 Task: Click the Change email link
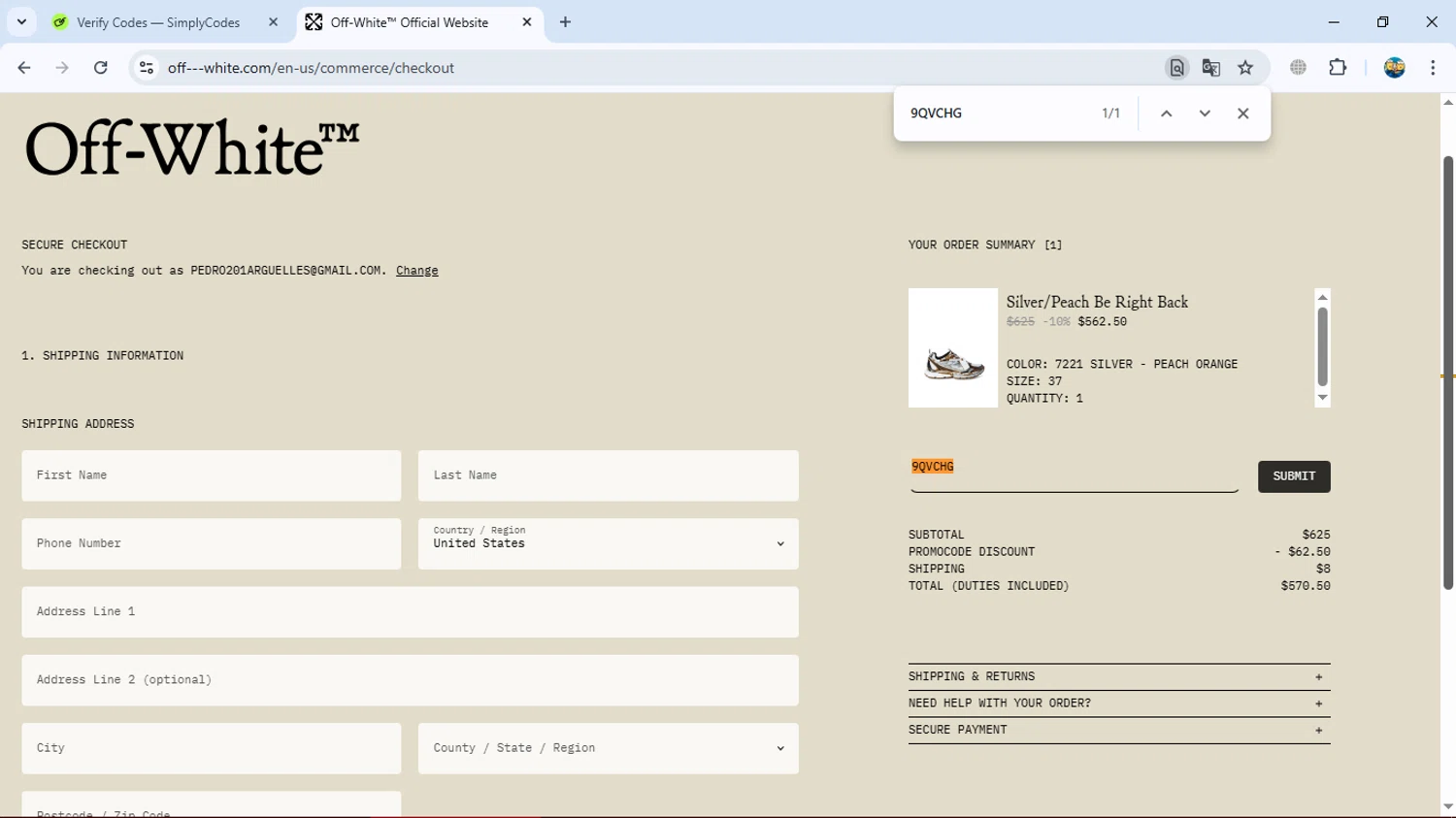tap(416, 271)
